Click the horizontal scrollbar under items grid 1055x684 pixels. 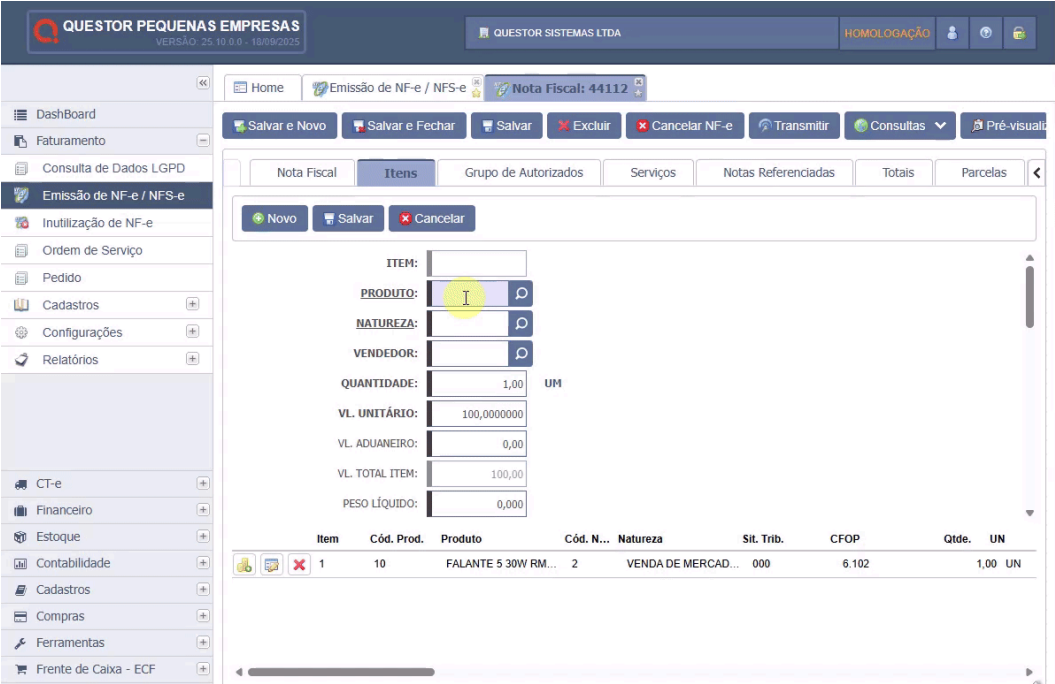[341, 673]
